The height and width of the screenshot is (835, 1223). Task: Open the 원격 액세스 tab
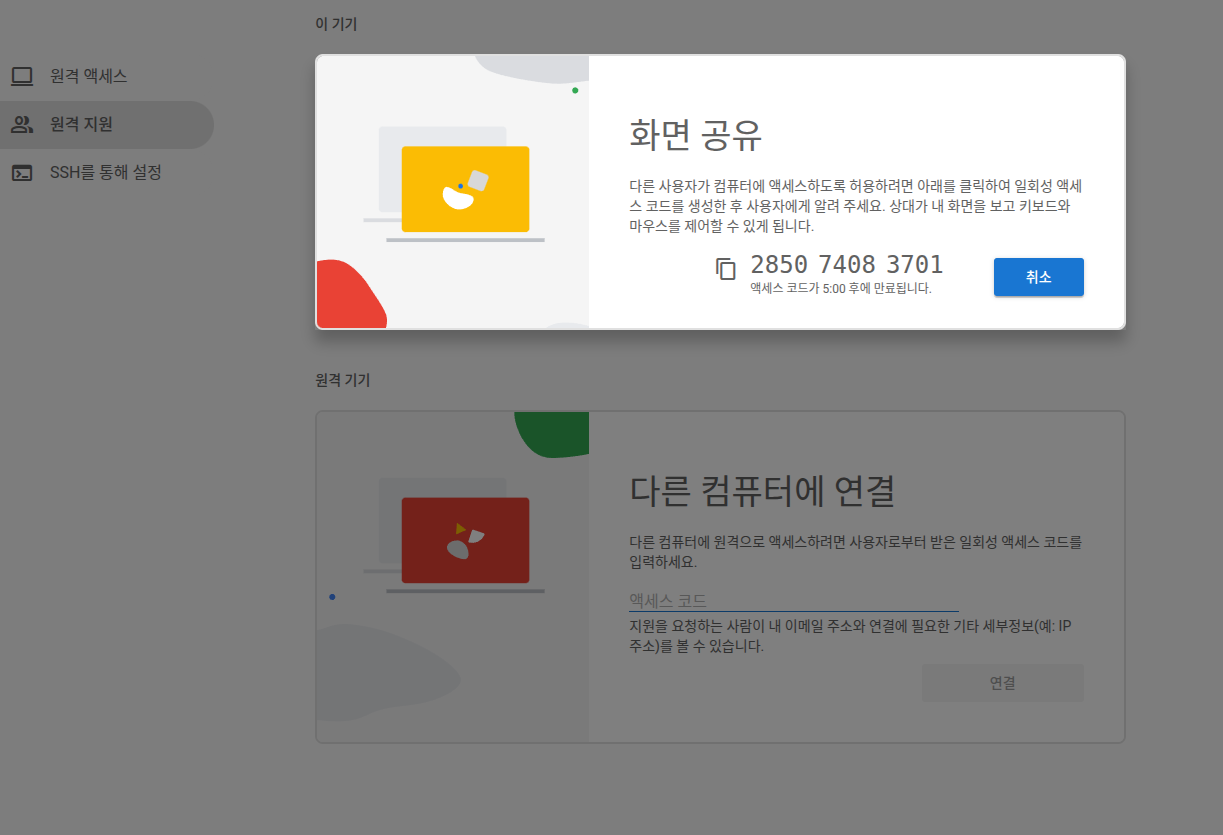point(107,76)
